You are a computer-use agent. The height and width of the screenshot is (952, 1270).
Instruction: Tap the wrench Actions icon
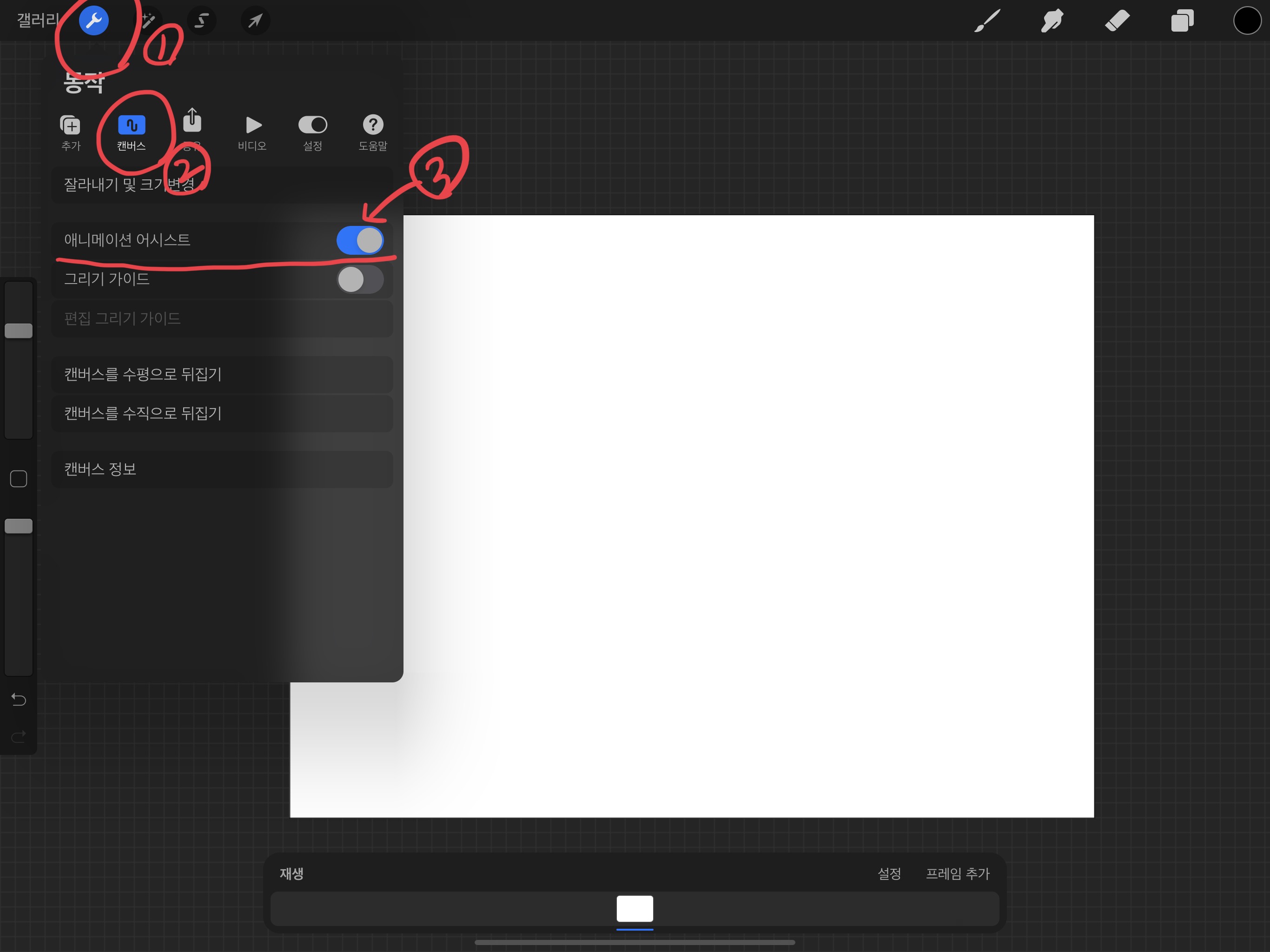(x=93, y=20)
